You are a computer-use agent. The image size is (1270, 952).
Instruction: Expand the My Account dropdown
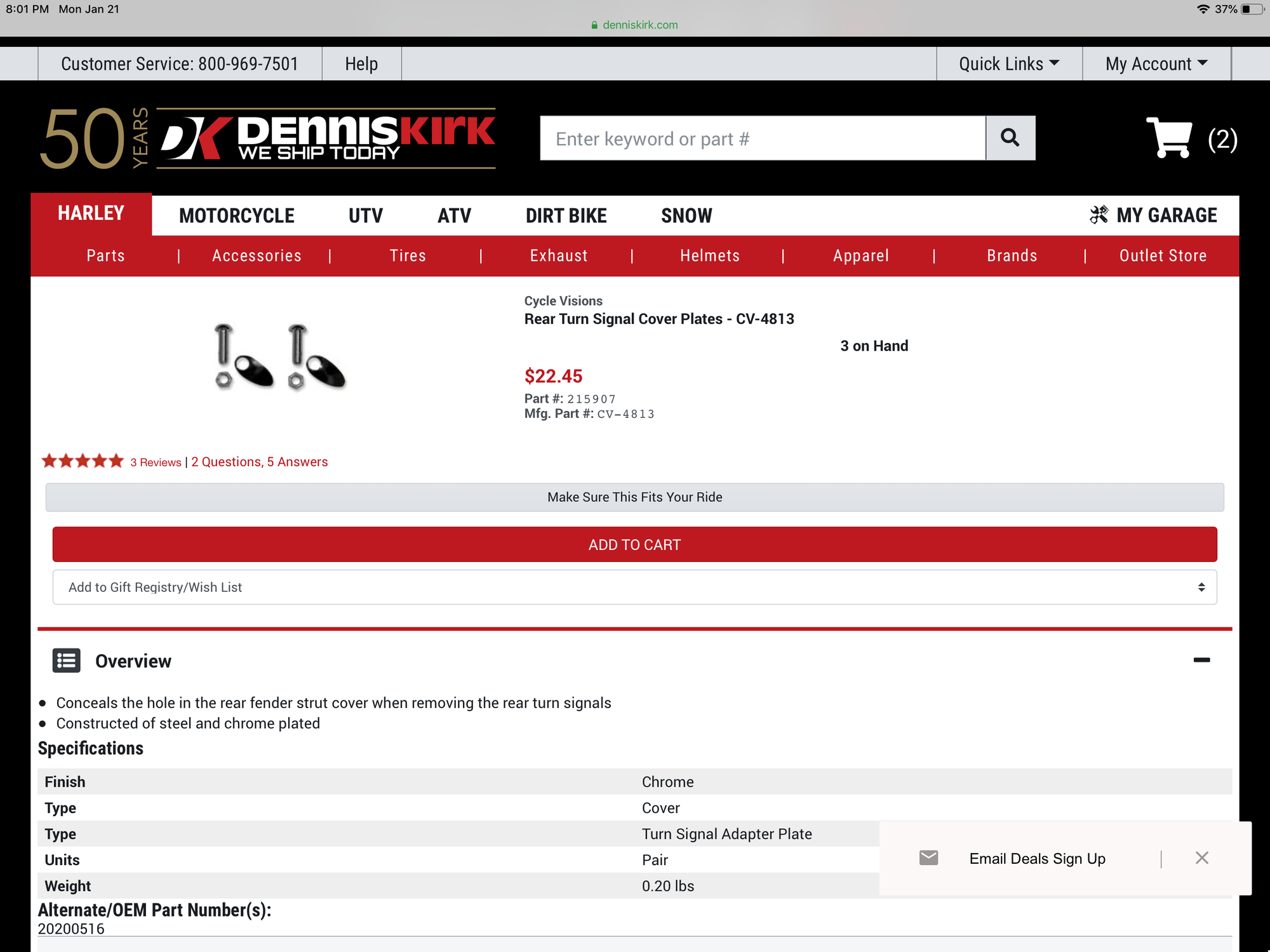[1156, 64]
